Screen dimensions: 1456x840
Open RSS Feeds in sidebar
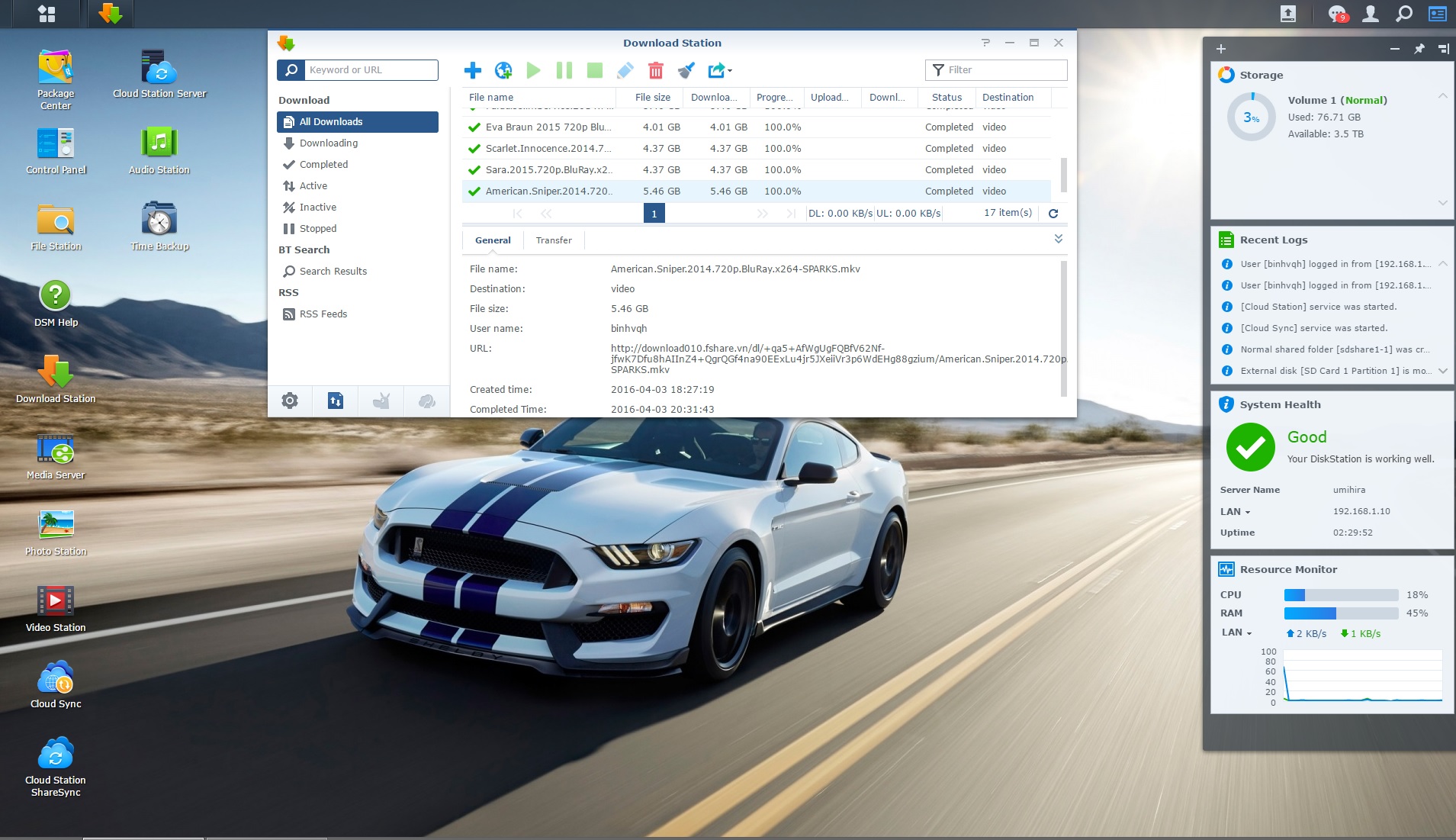coord(358,314)
